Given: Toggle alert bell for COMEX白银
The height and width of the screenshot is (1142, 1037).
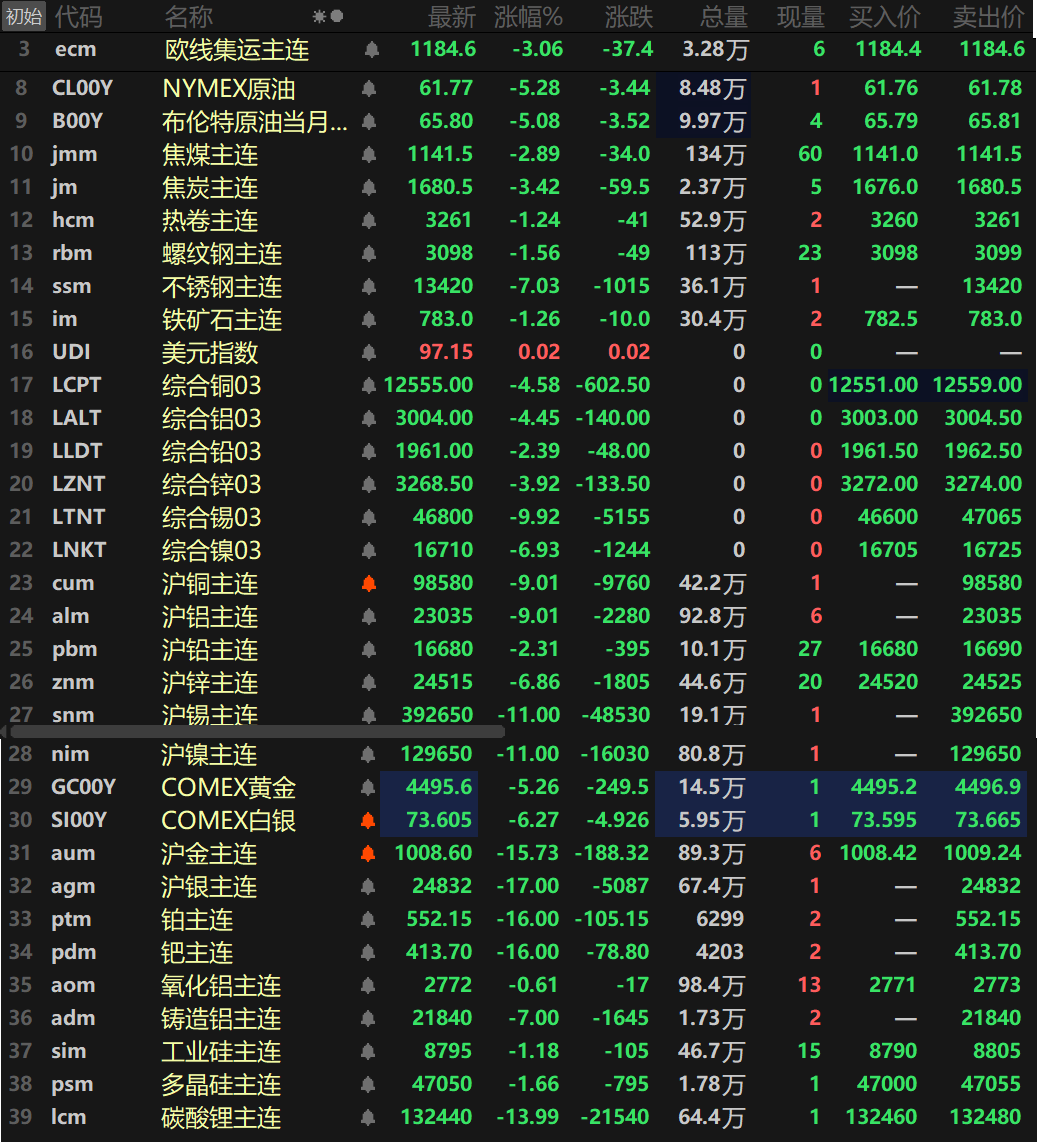Looking at the screenshot, I should [369, 821].
